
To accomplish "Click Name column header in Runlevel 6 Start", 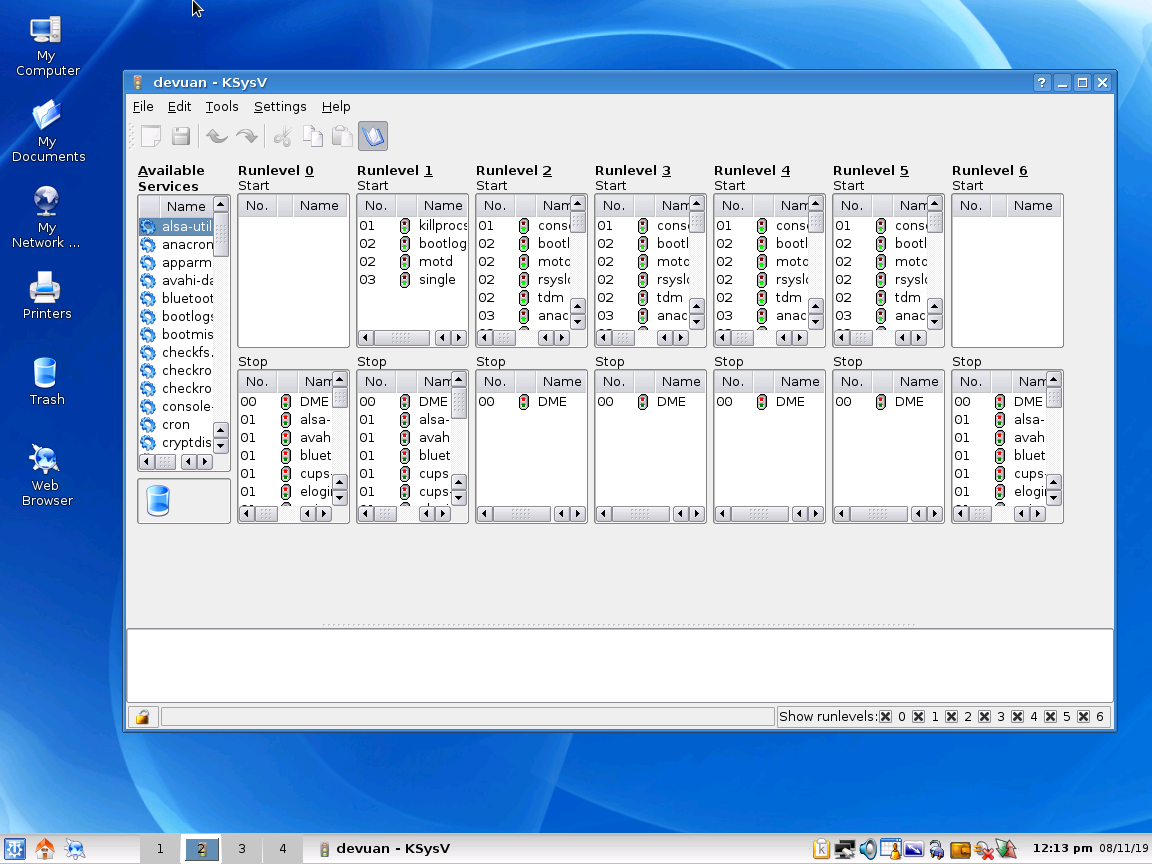I will tap(1033, 206).
